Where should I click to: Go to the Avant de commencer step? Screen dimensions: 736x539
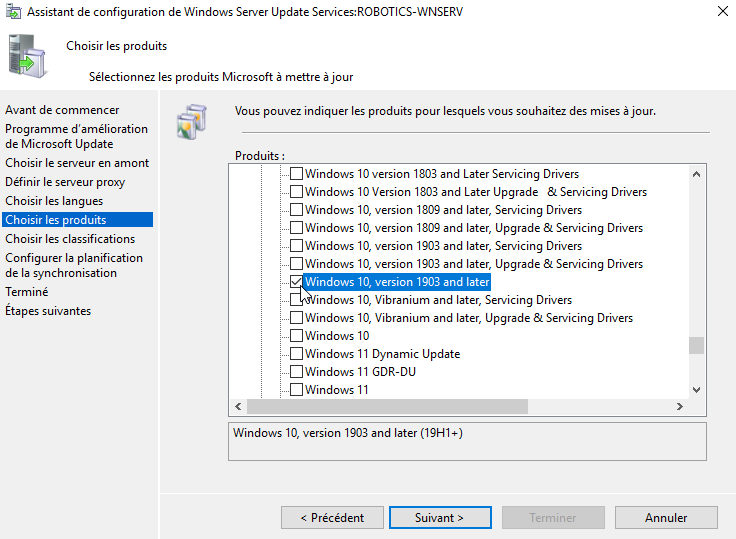click(x=62, y=110)
